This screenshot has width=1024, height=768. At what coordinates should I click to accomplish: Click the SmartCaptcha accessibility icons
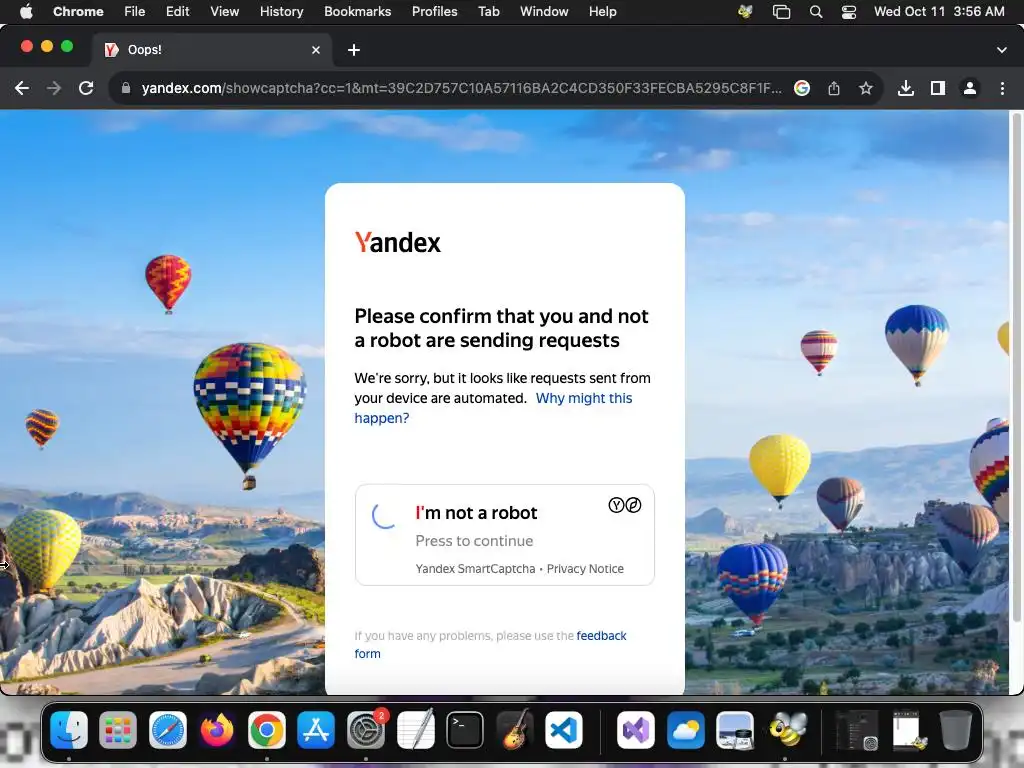pyautogui.click(x=625, y=505)
